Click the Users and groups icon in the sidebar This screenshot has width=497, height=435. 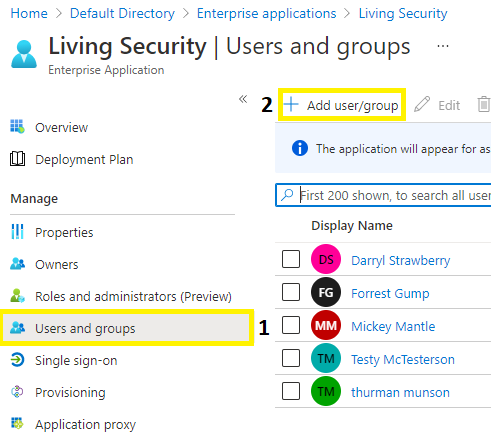click(x=17, y=327)
